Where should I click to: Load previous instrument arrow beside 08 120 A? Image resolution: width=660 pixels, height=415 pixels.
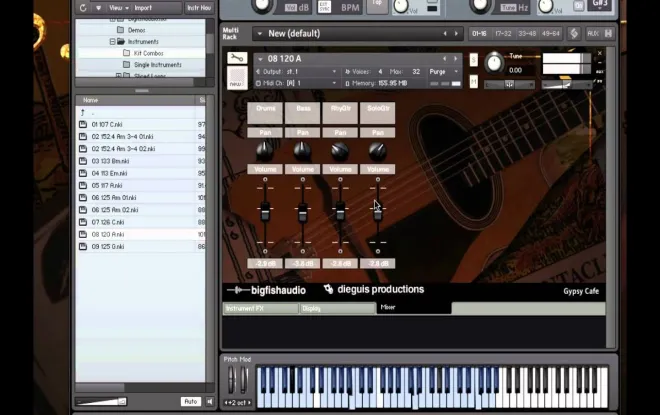[444, 59]
